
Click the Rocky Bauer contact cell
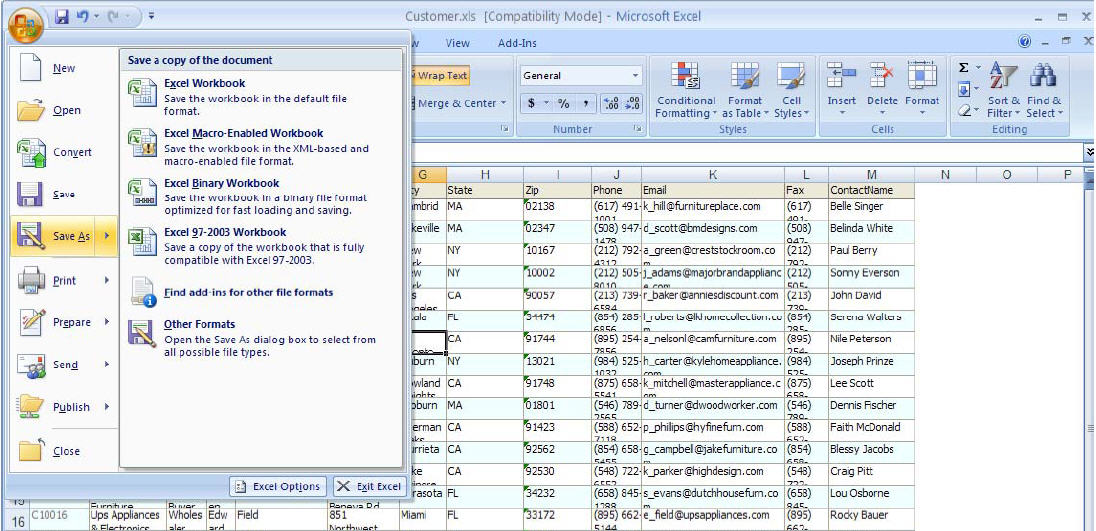coord(871,519)
